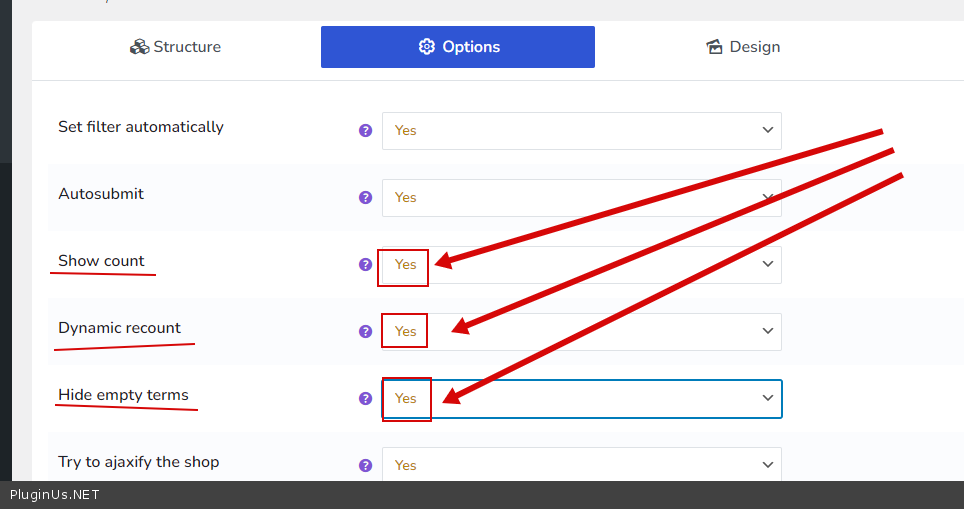
Task: Click help icon for Set filter automatically
Action: [x=365, y=130]
